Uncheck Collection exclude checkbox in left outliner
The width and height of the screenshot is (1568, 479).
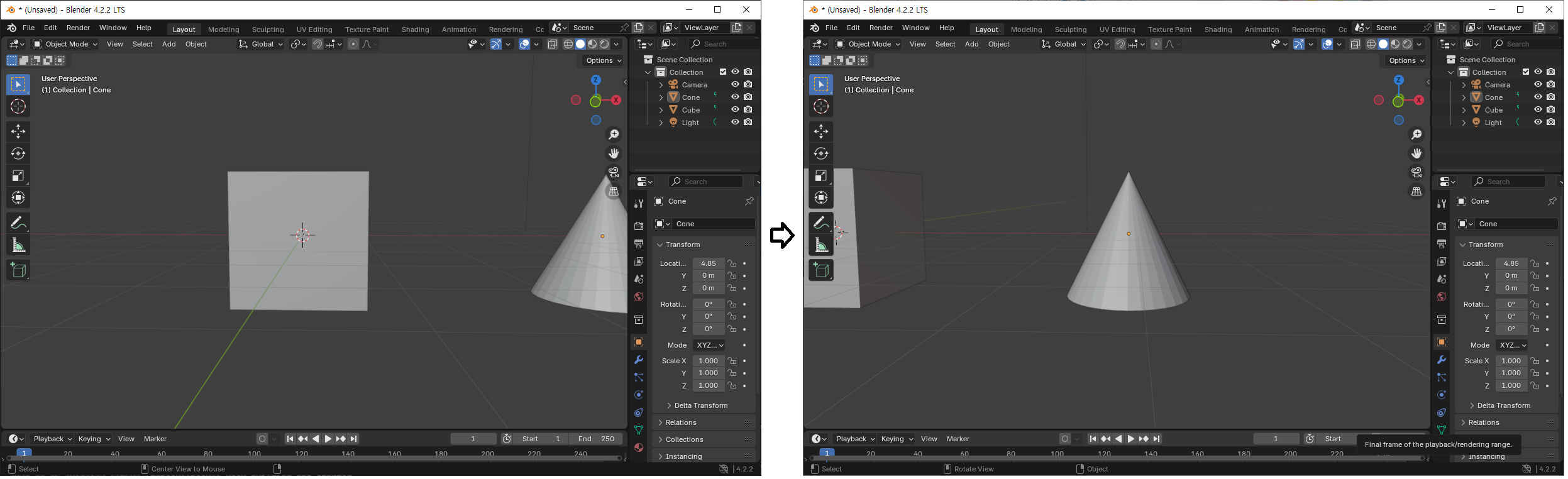tap(722, 72)
